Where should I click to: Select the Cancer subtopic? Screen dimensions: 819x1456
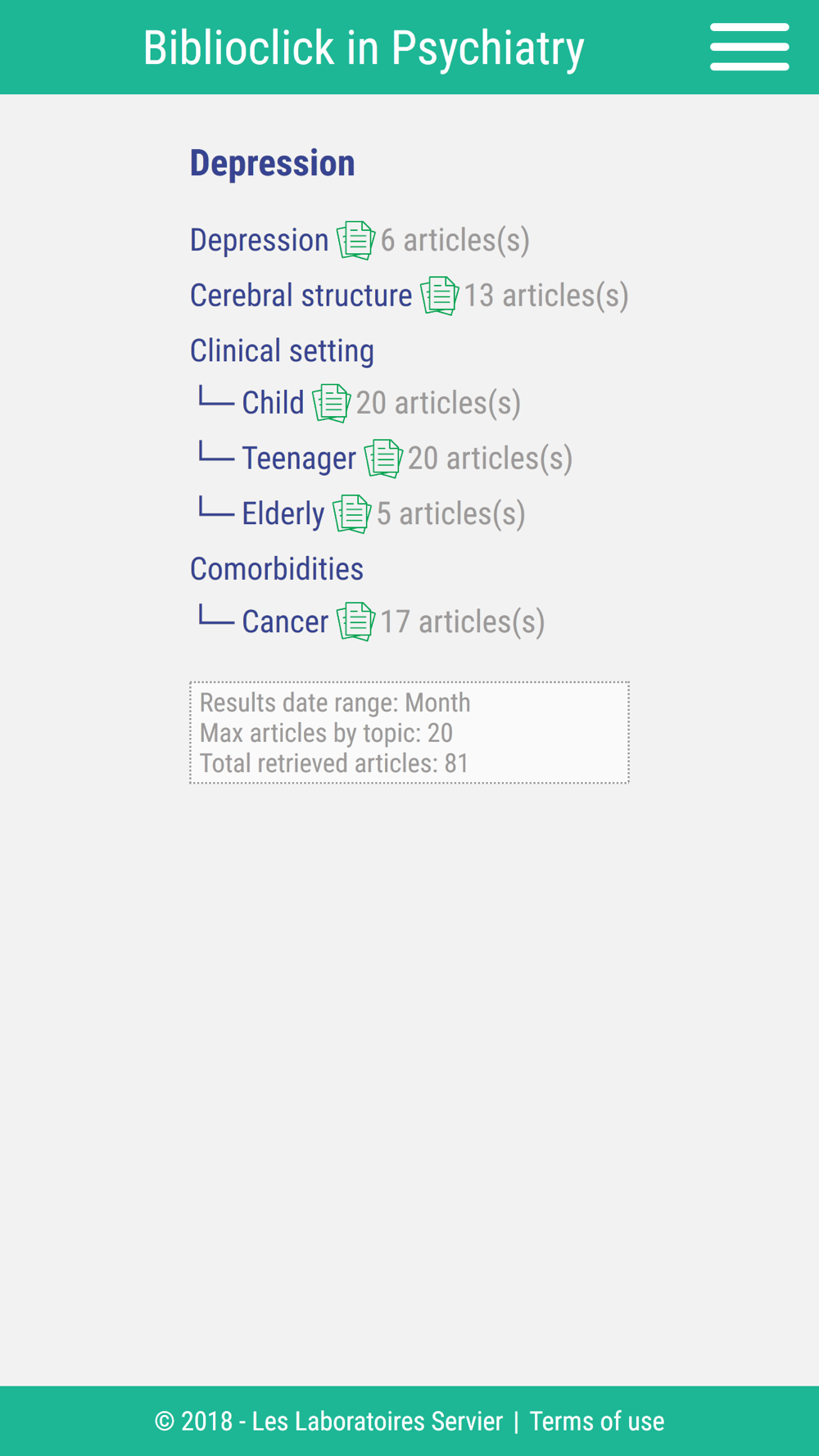(285, 622)
